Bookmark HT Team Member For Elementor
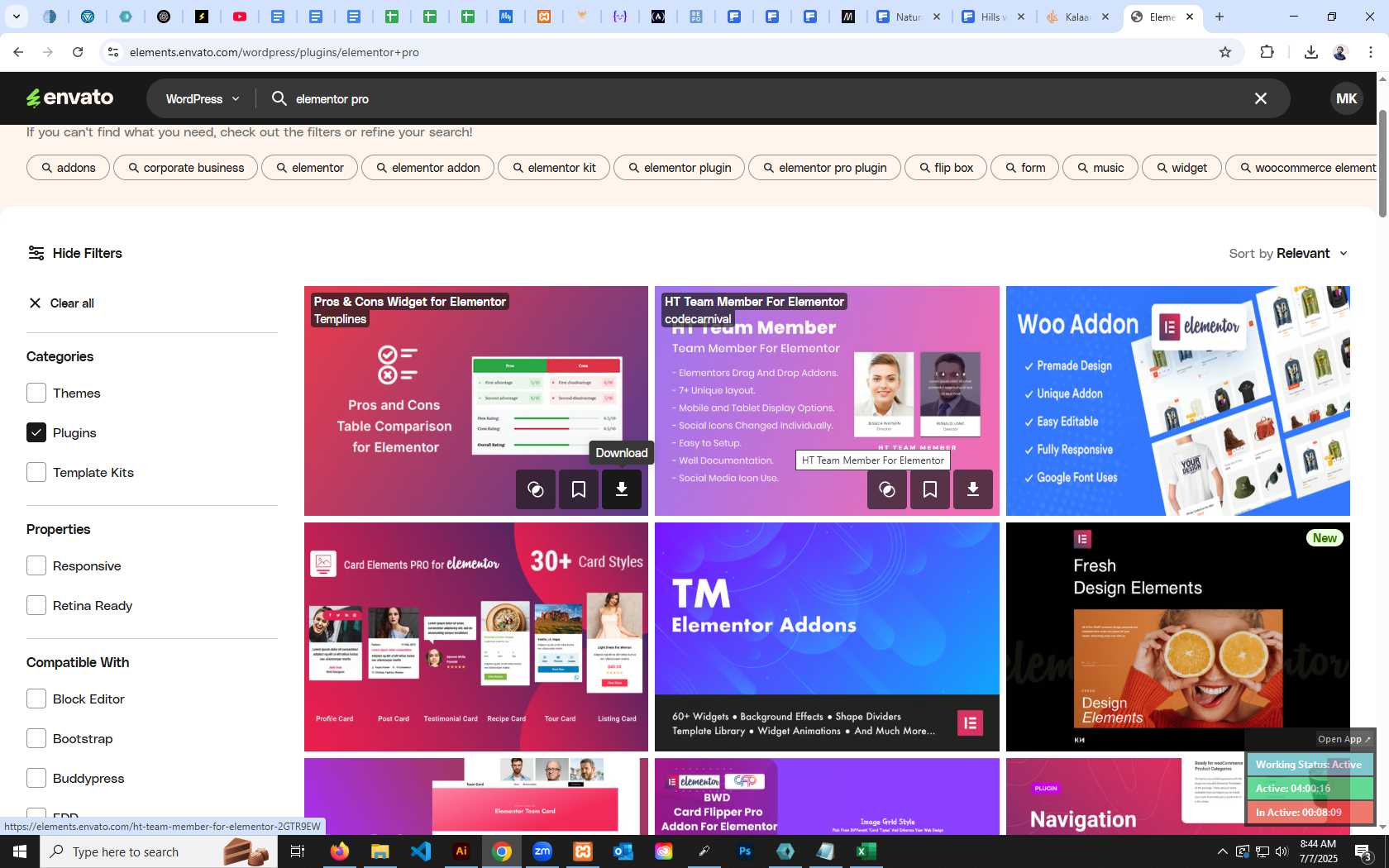1389x868 pixels. click(930, 489)
